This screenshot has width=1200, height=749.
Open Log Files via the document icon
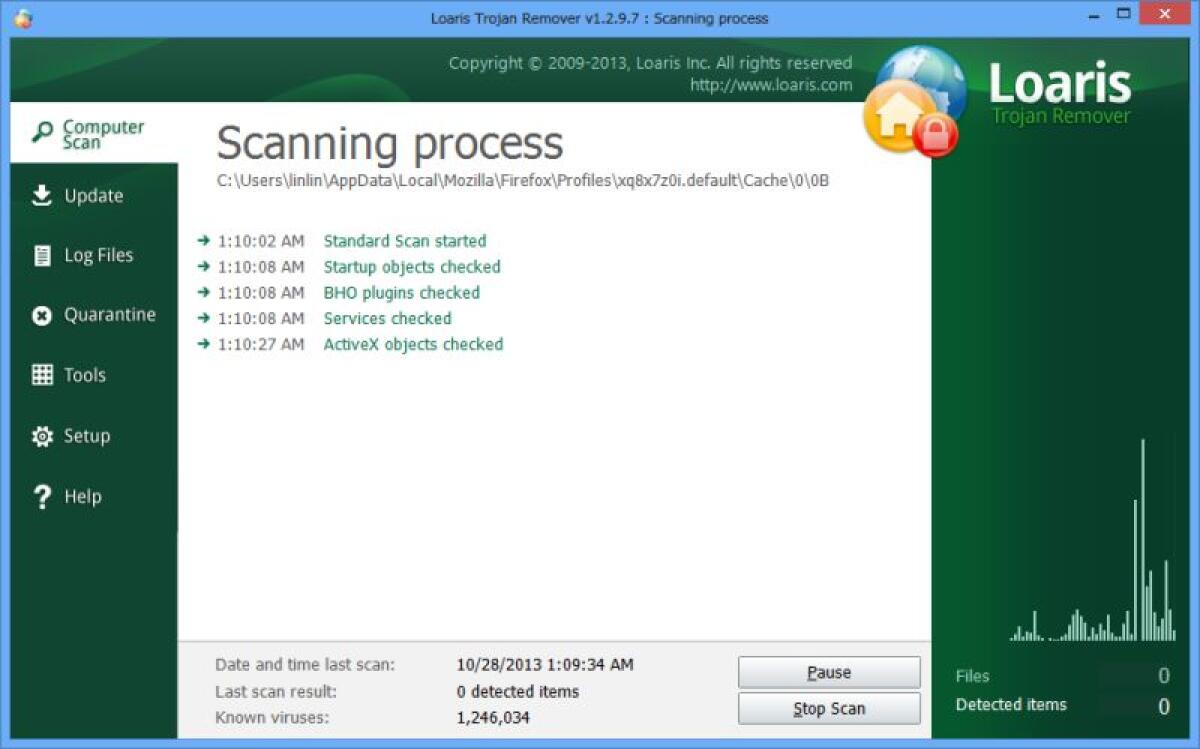click(x=41, y=255)
